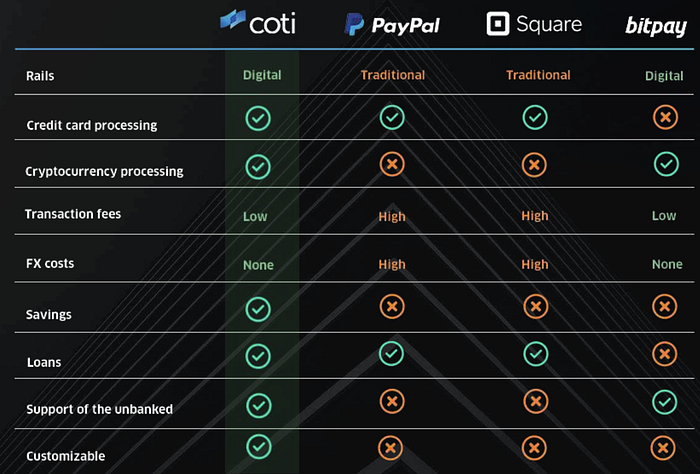Click the bitpay logo in the header

[656, 25]
